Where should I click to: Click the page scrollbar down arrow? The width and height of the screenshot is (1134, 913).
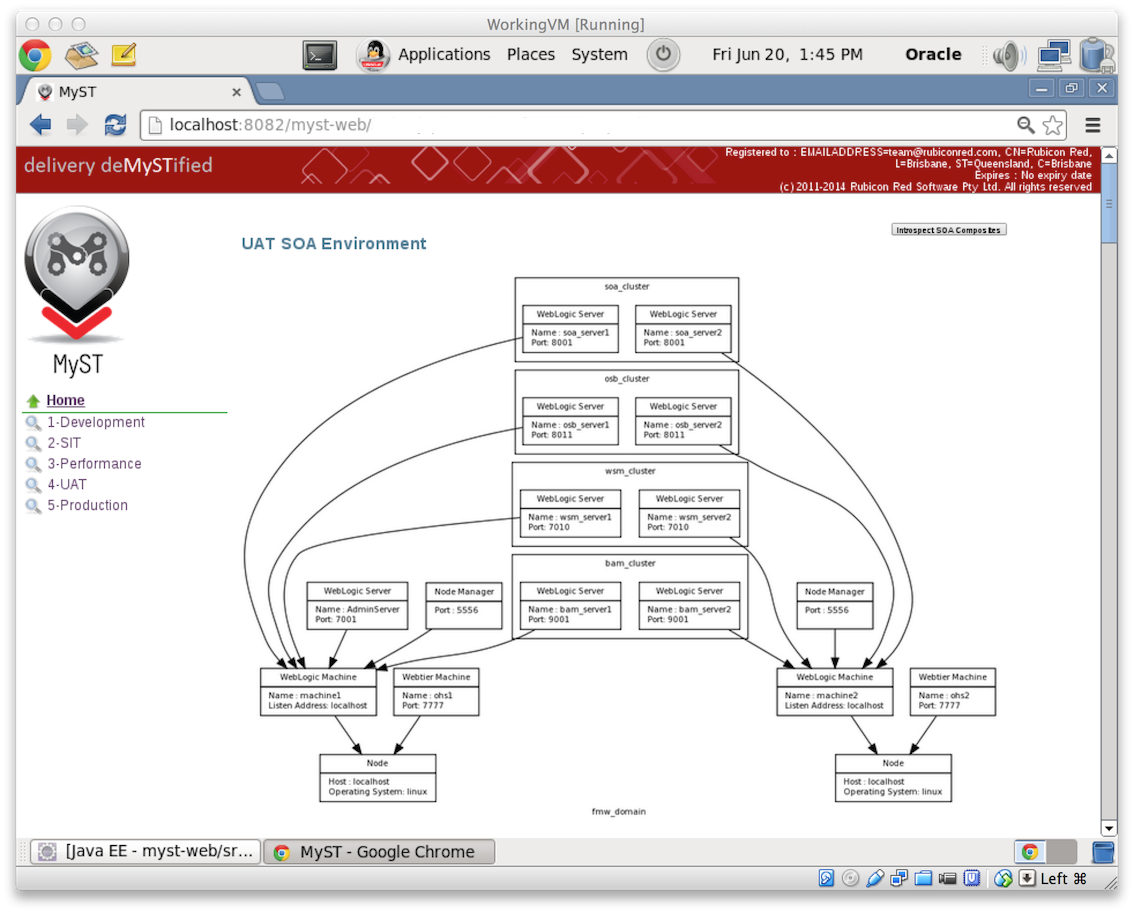click(1108, 828)
